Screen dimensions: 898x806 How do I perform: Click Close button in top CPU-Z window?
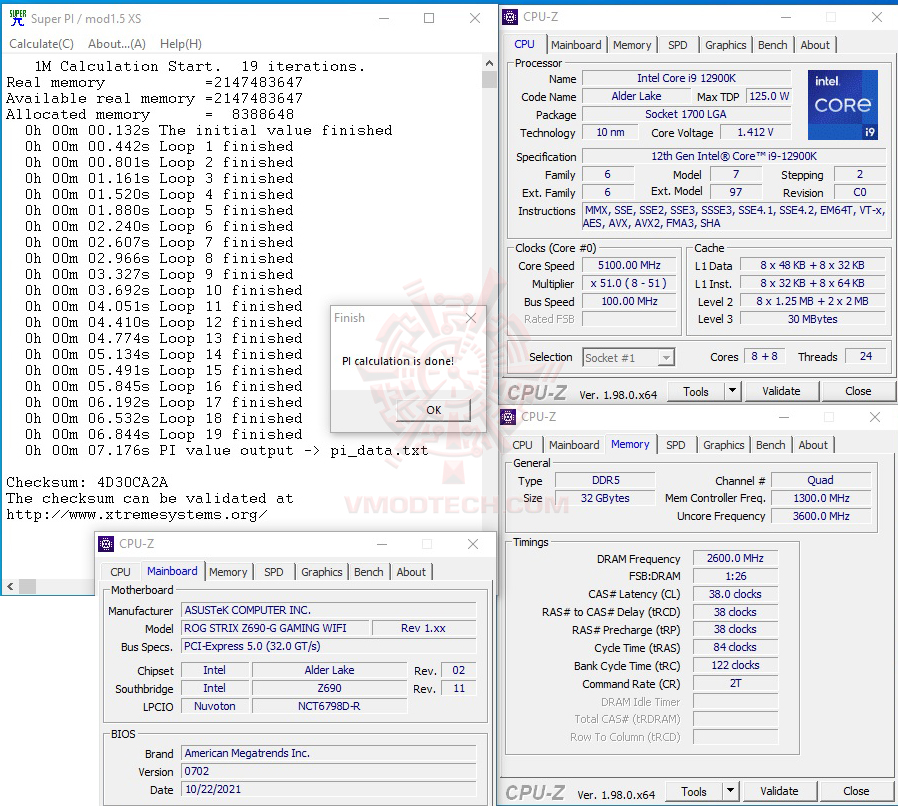(x=858, y=391)
